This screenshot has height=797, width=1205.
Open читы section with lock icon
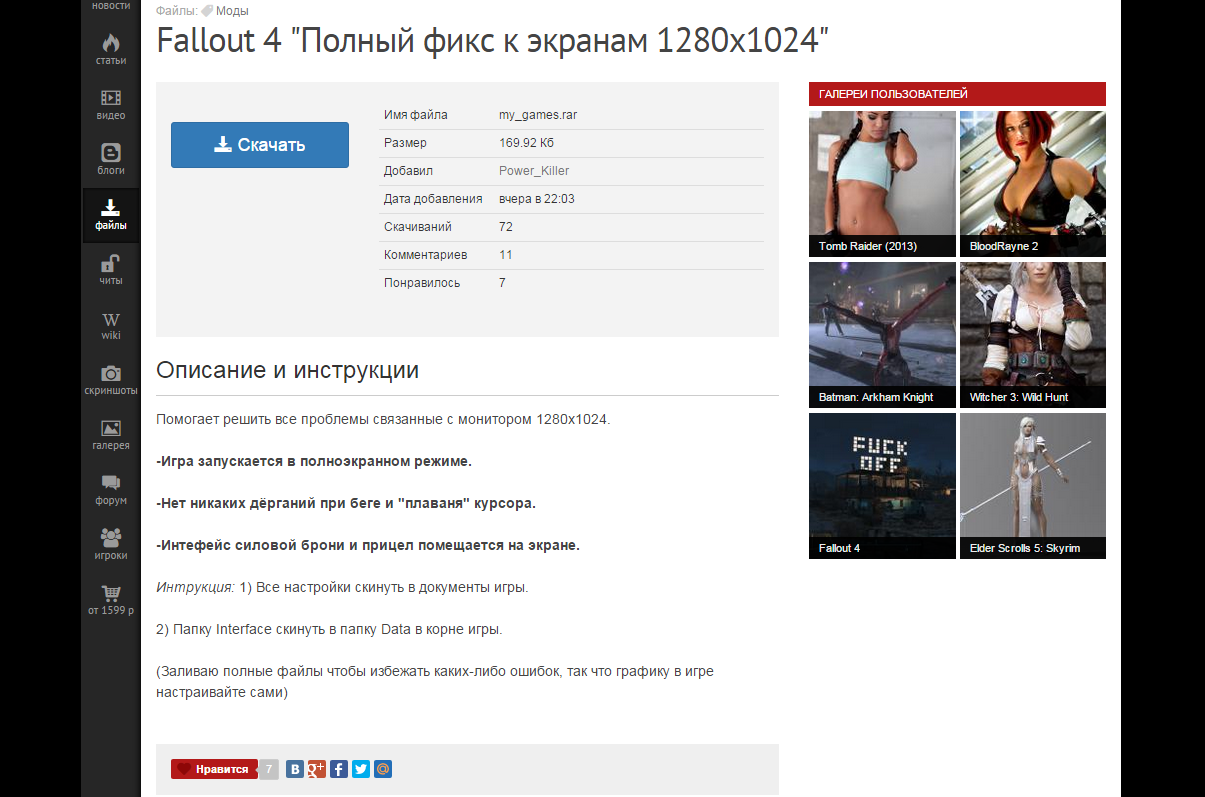111,269
